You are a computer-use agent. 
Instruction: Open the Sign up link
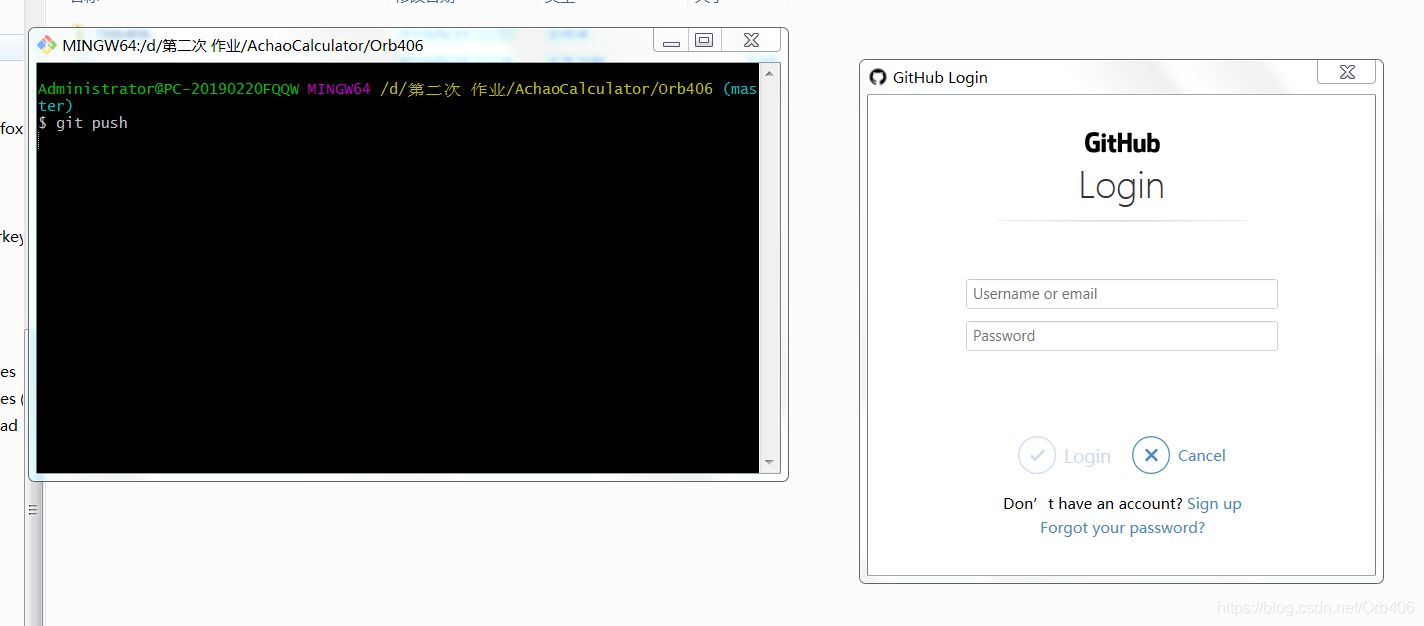(1214, 503)
